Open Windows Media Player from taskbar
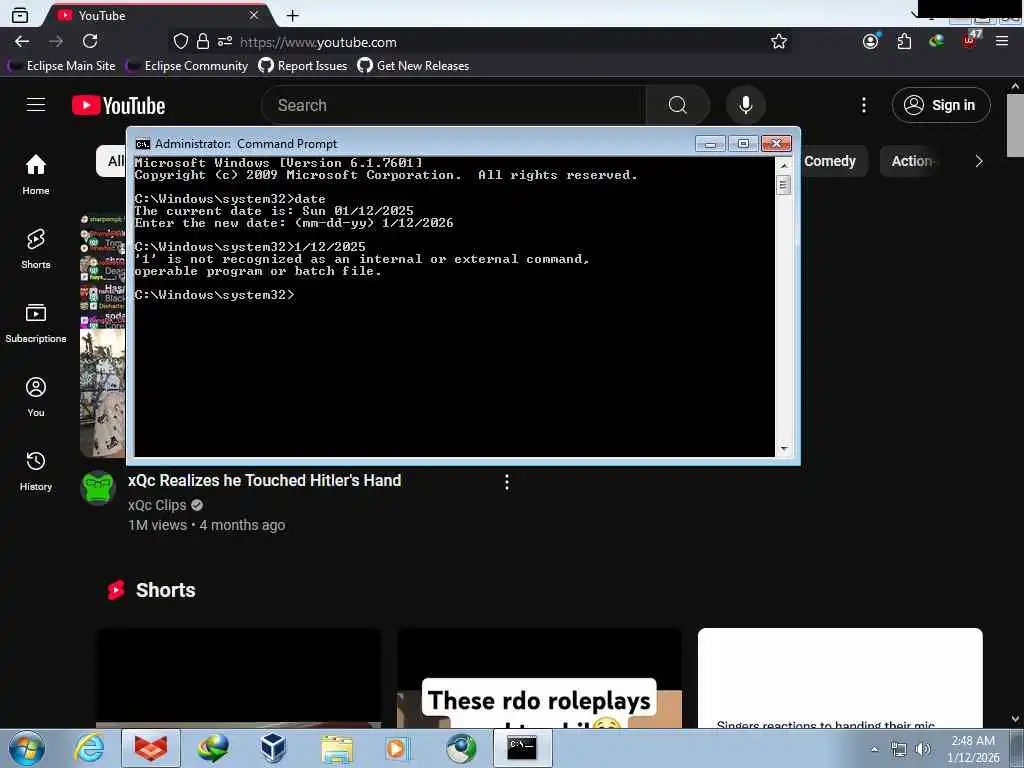1024x768 pixels. (396, 749)
